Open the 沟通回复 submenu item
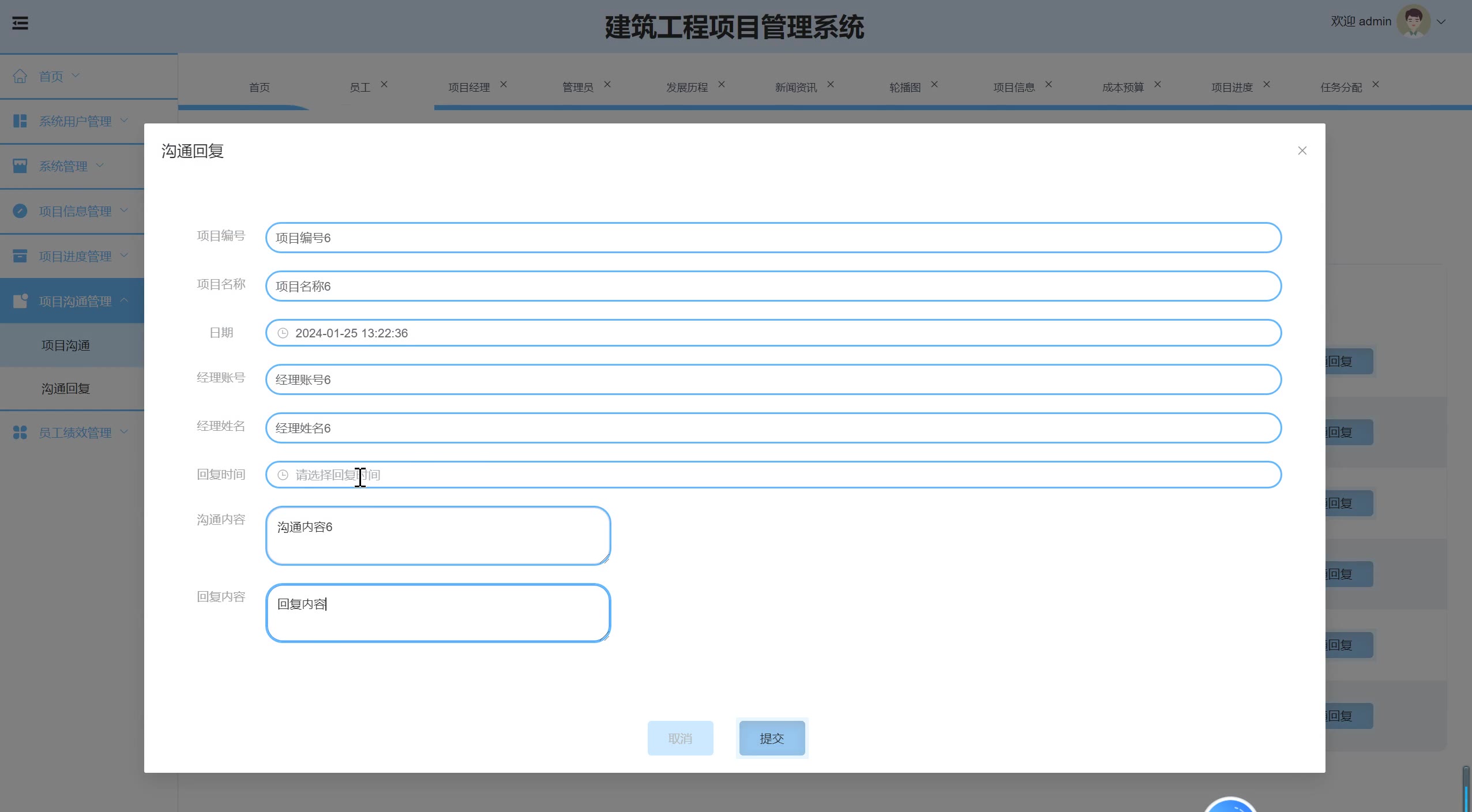 pyautogui.click(x=66, y=389)
